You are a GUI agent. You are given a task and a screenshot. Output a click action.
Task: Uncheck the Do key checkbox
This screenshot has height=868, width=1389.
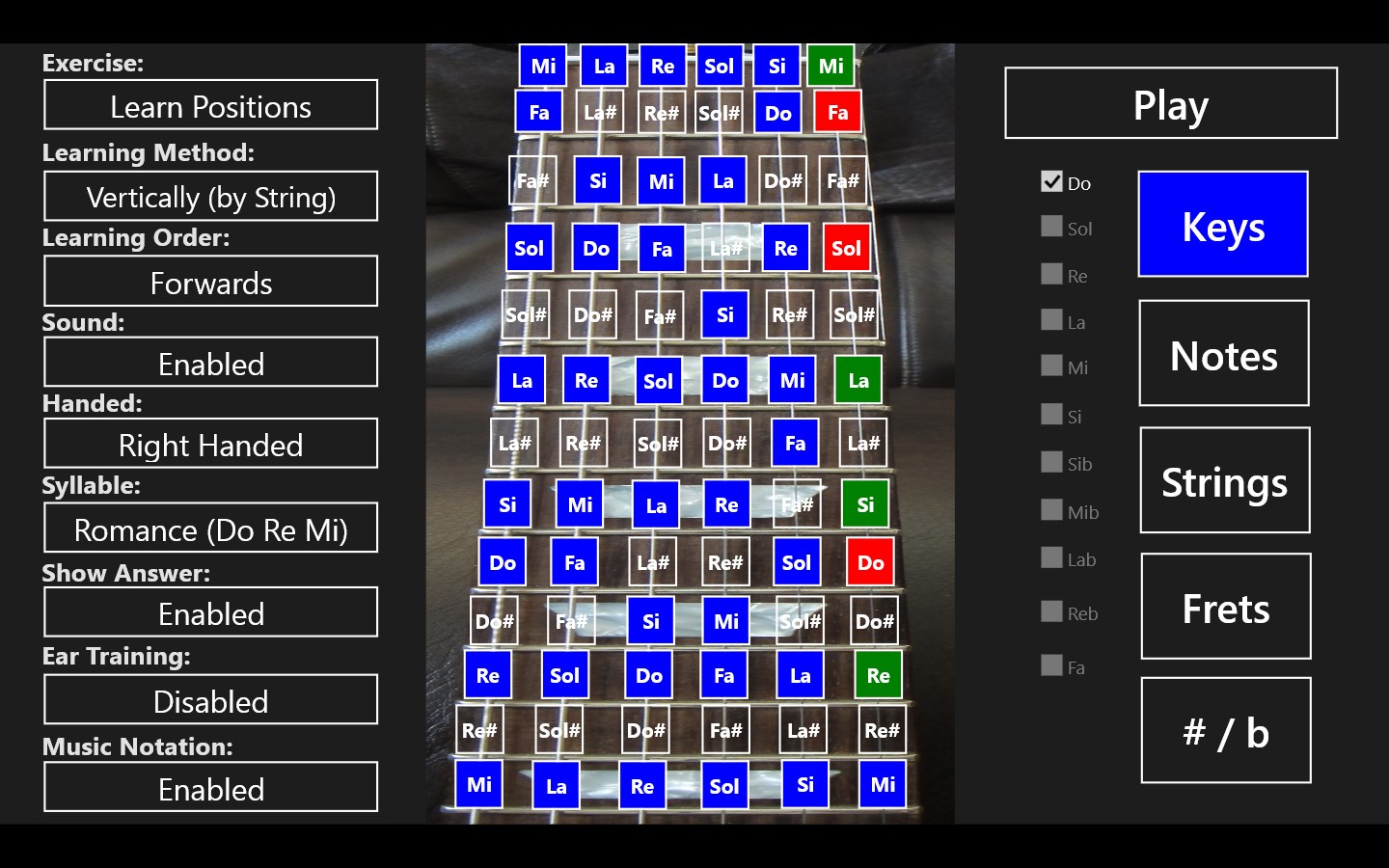pyautogui.click(x=1051, y=182)
